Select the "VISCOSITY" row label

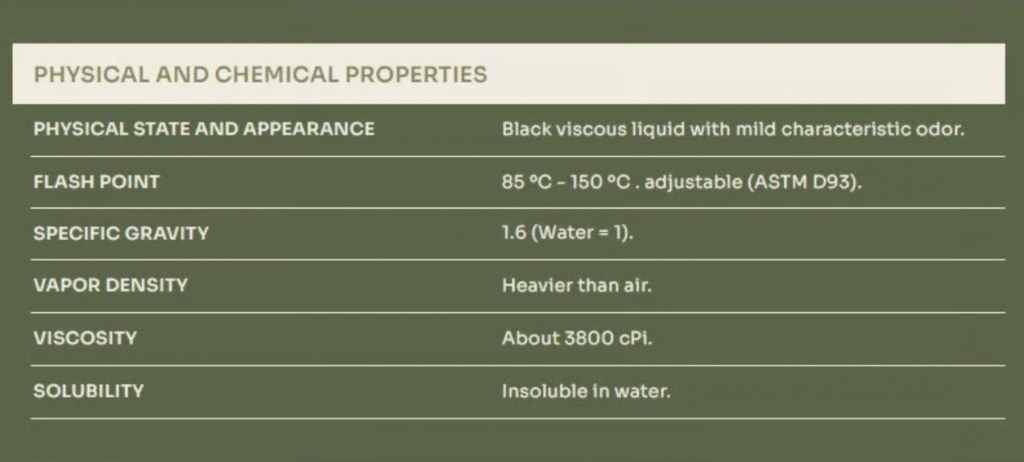coord(84,338)
